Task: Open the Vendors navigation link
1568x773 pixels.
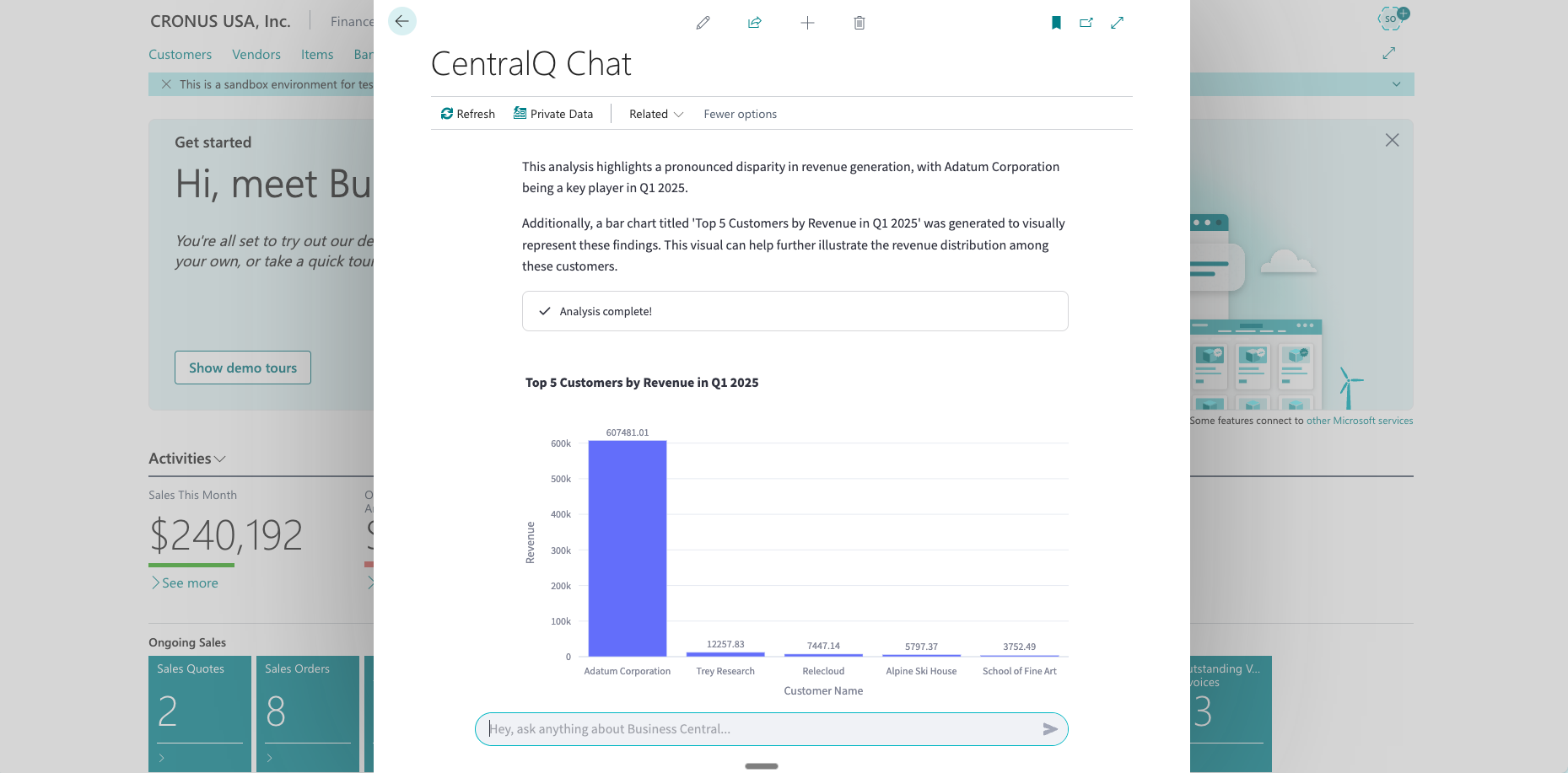Action: pyautogui.click(x=256, y=55)
